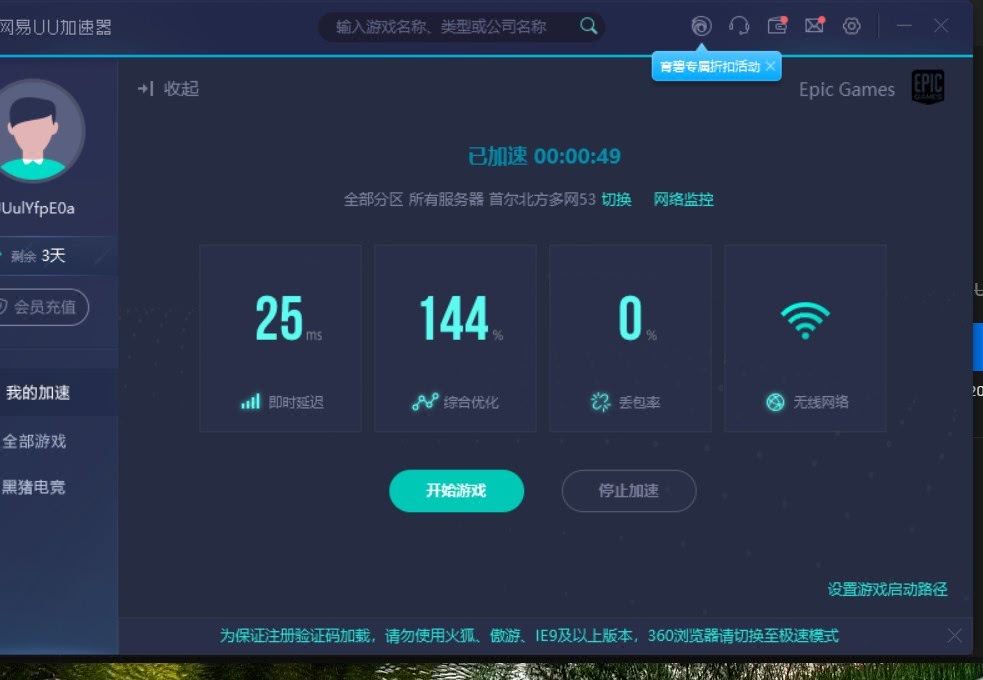Click the large Wi-Fi signal icon
The width and height of the screenshot is (983, 680).
click(x=805, y=320)
